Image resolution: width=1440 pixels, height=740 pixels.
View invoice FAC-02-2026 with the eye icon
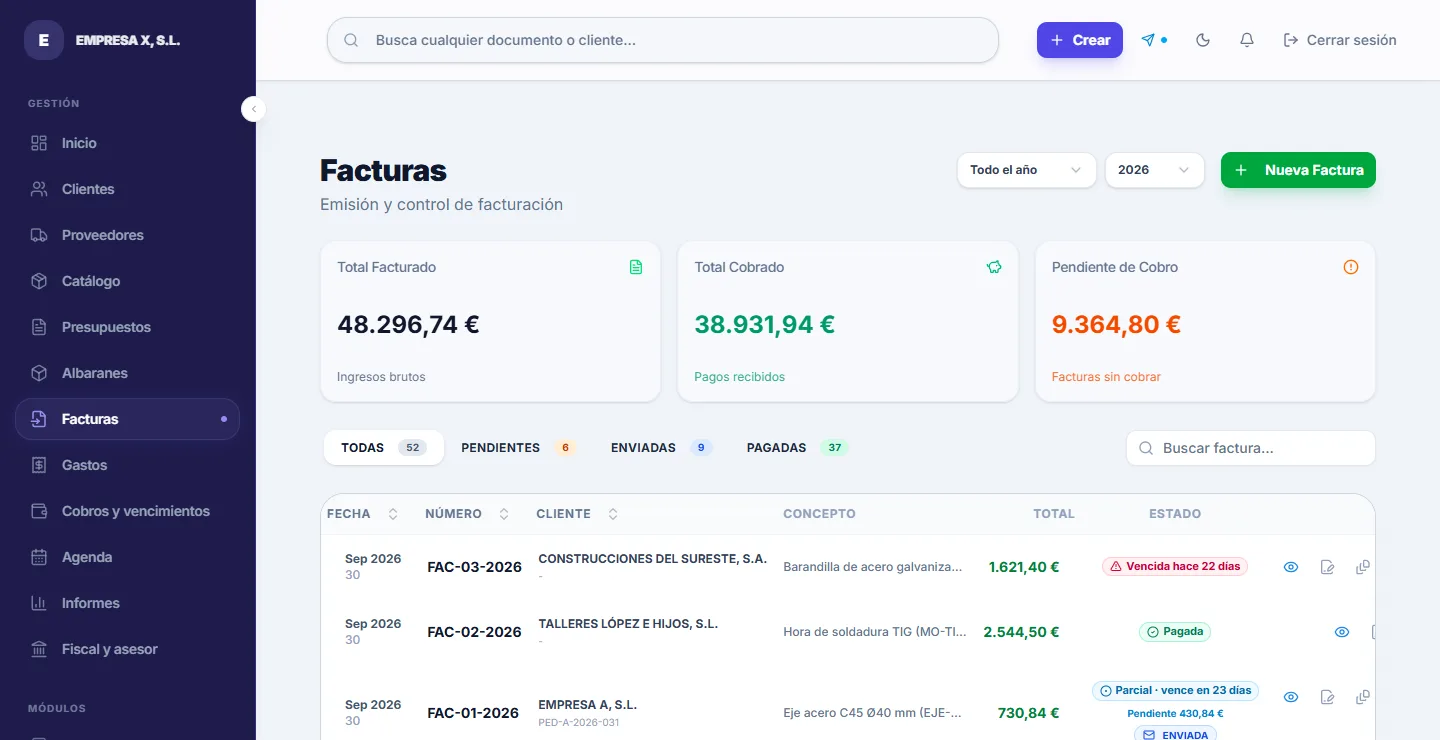[x=1342, y=632]
